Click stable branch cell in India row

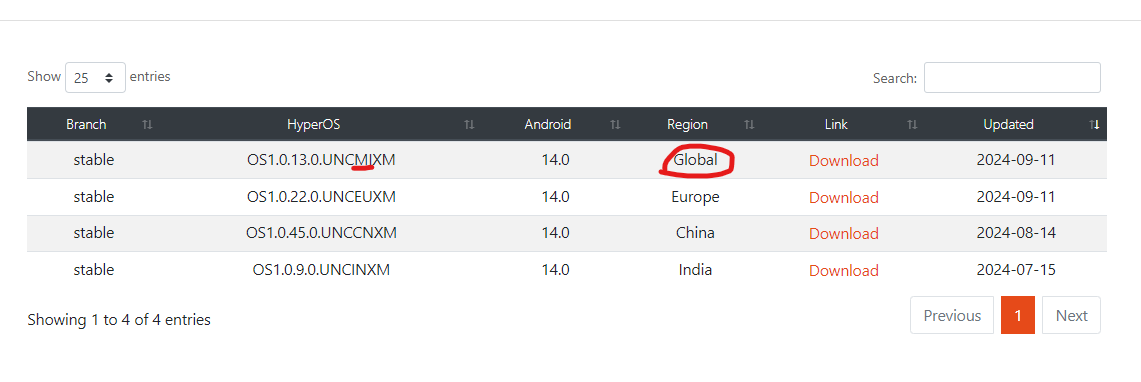pos(94,270)
